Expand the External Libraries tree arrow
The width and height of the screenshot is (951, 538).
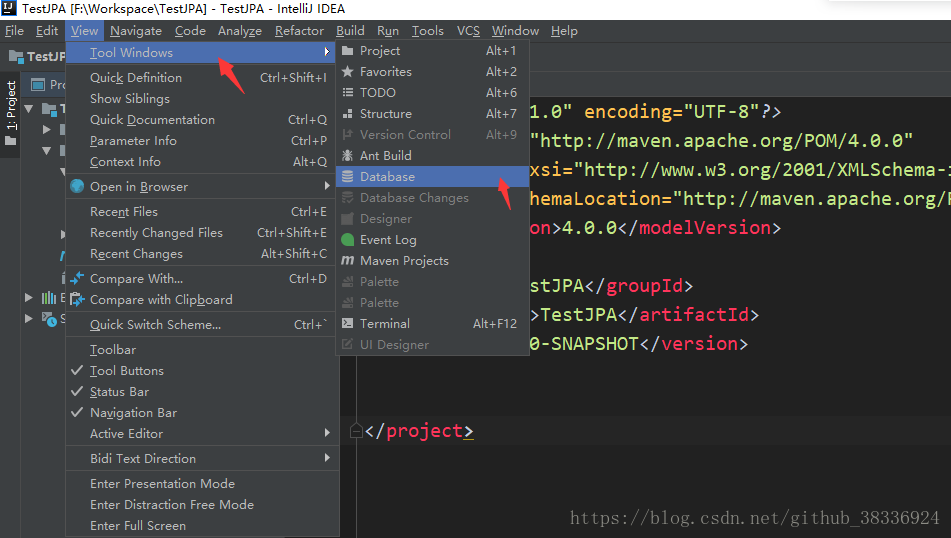click(x=29, y=297)
